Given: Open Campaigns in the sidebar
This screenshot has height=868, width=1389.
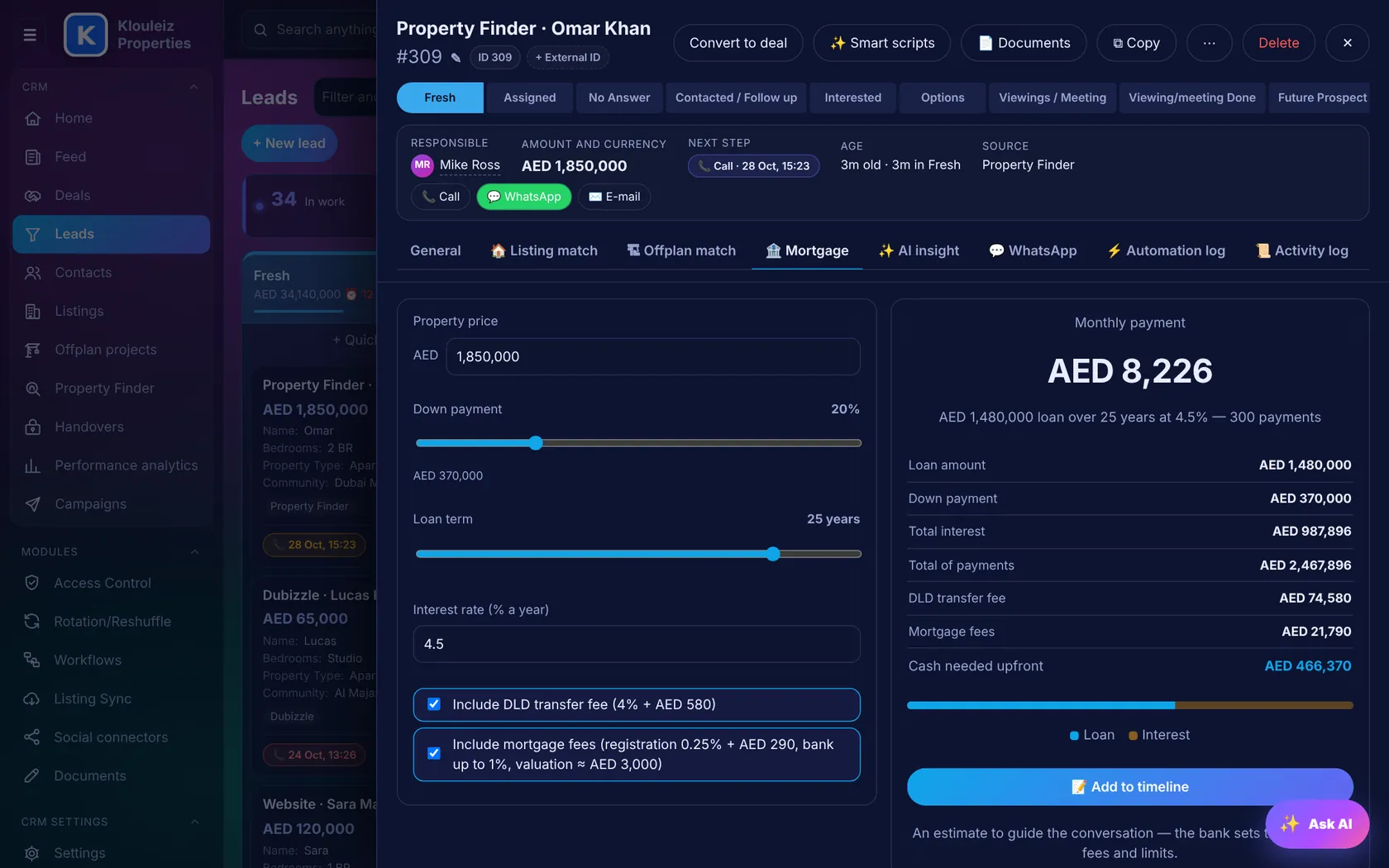Looking at the screenshot, I should point(111,504).
